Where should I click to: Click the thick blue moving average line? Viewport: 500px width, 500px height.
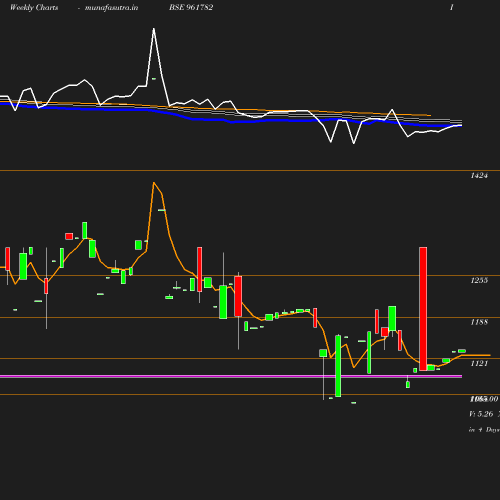coord(231,121)
